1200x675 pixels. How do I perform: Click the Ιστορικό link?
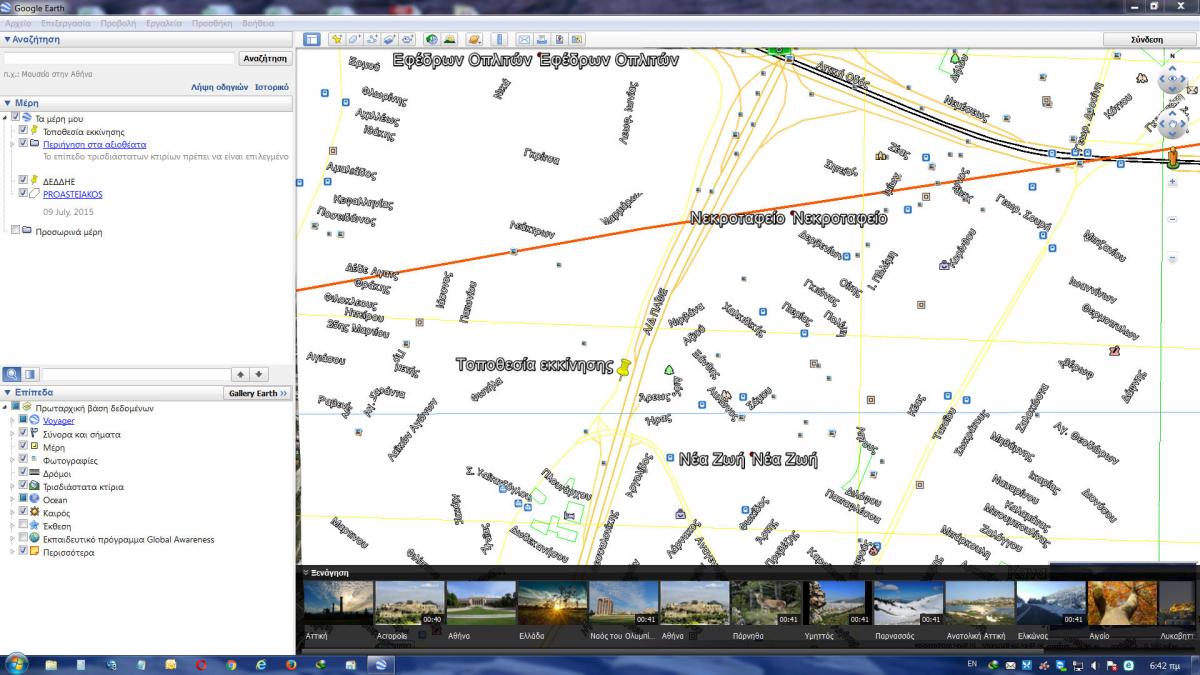pos(271,87)
